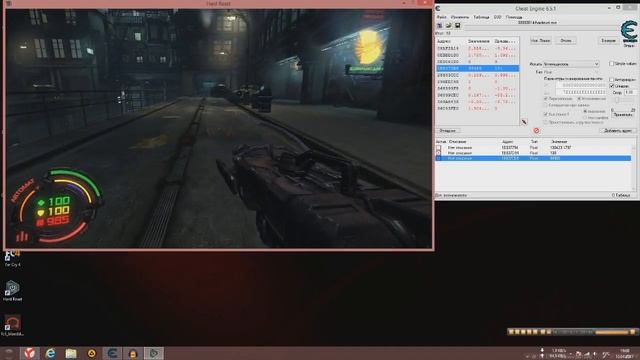Click the large Cheat Engine logo
The width and height of the screenshot is (640, 360).
pos(629,31)
